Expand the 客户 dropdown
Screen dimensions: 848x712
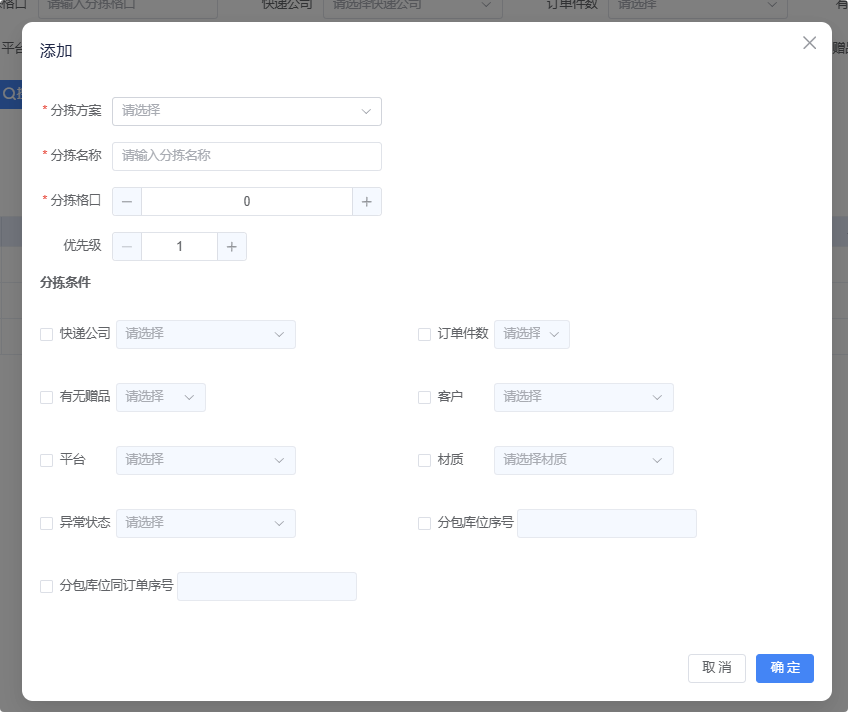(584, 397)
